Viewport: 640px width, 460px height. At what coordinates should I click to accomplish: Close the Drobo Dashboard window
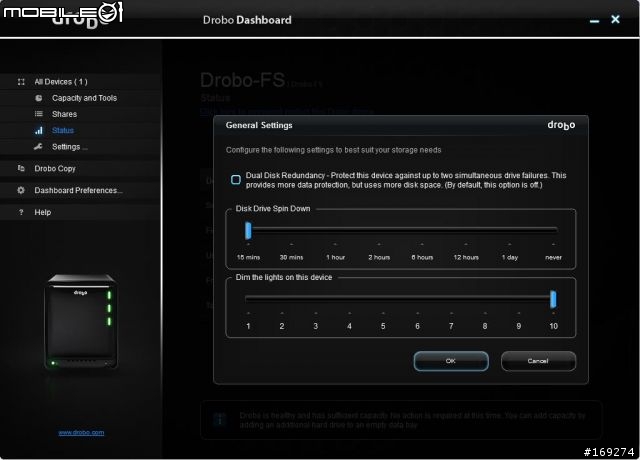point(616,19)
